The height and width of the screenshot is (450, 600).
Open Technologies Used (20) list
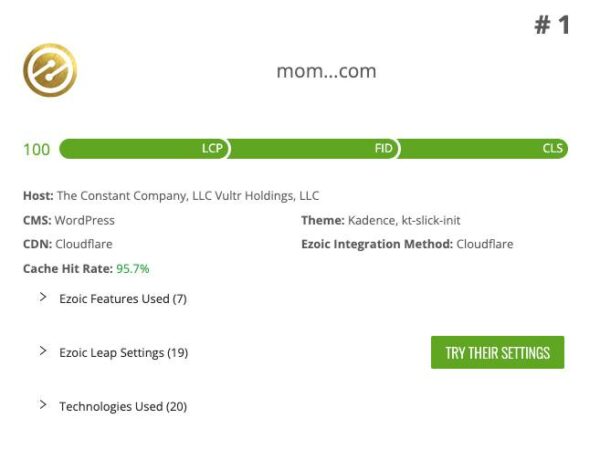click(x=123, y=406)
